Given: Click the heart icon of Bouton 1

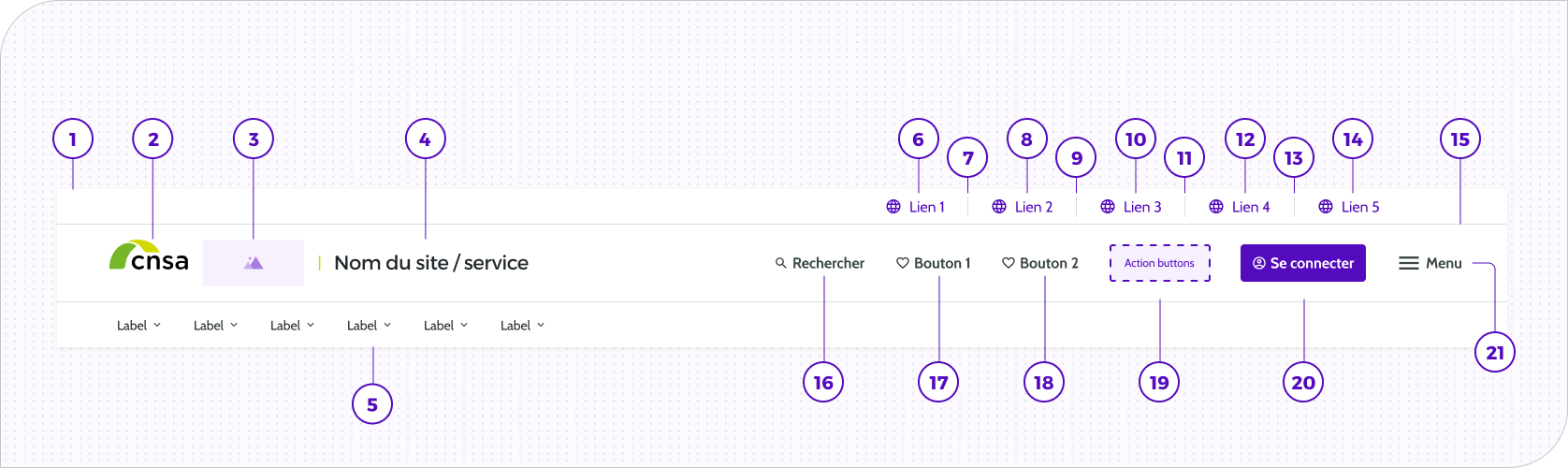Looking at the screenshot, I should click(x=903, y=263).
